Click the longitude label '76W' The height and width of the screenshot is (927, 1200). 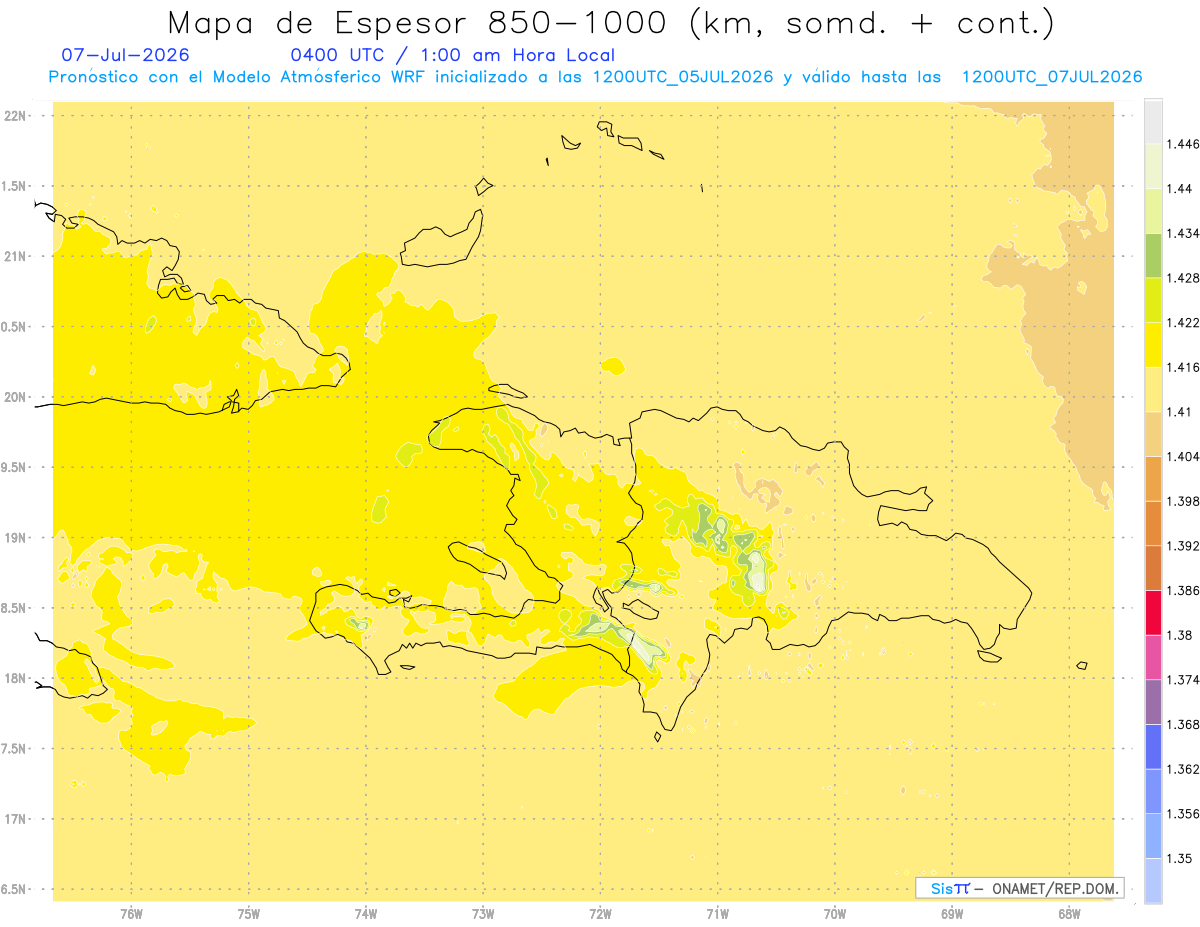[x=131, y=914]
